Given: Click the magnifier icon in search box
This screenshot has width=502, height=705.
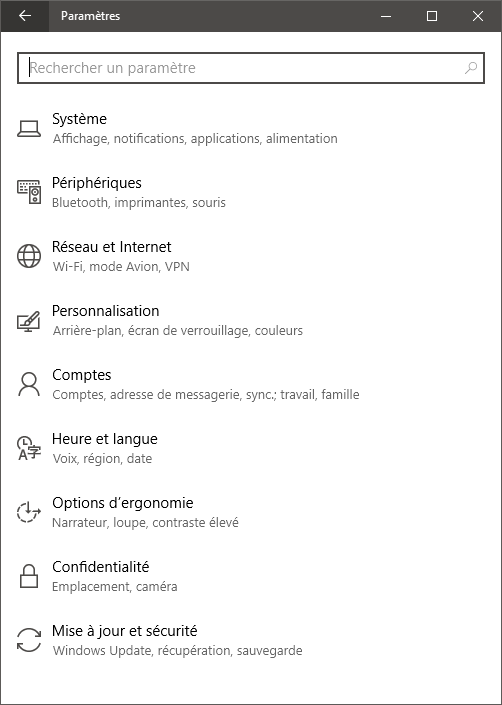Looking at the screenshot, I should [471, 68].
